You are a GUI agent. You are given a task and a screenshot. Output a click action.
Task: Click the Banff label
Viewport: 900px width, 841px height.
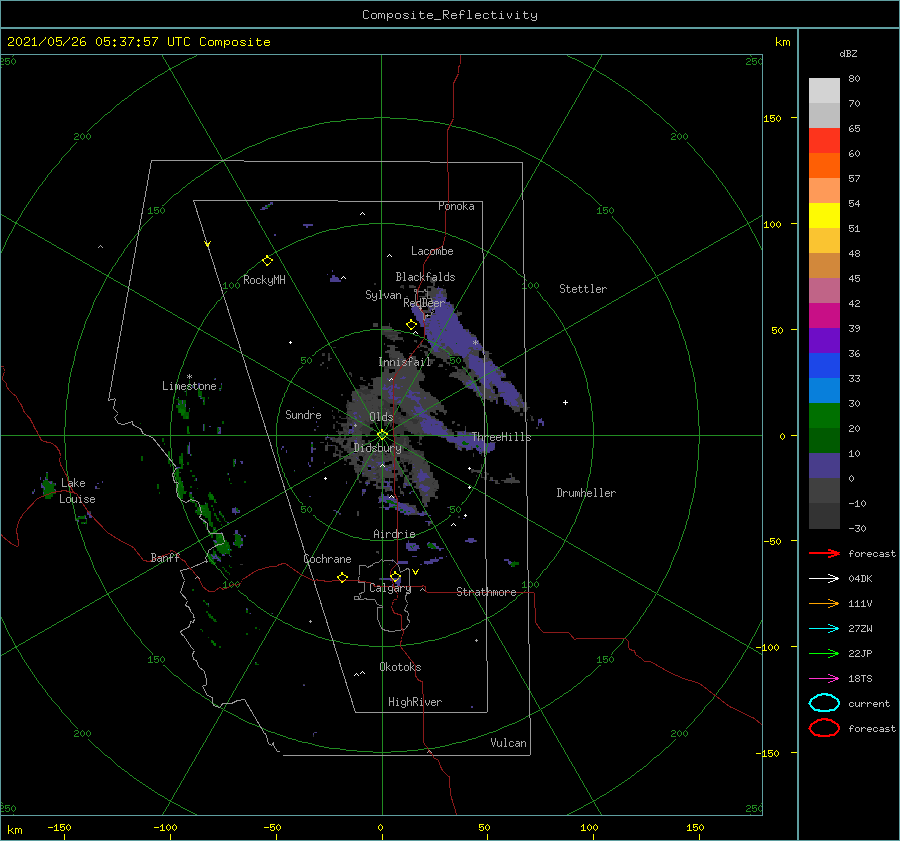tap(165, 557)
